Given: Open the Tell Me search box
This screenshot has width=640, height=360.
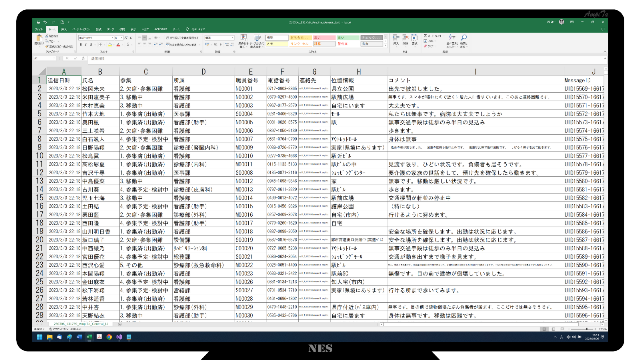Looking at the screenshot, I should tap(196, 29).
